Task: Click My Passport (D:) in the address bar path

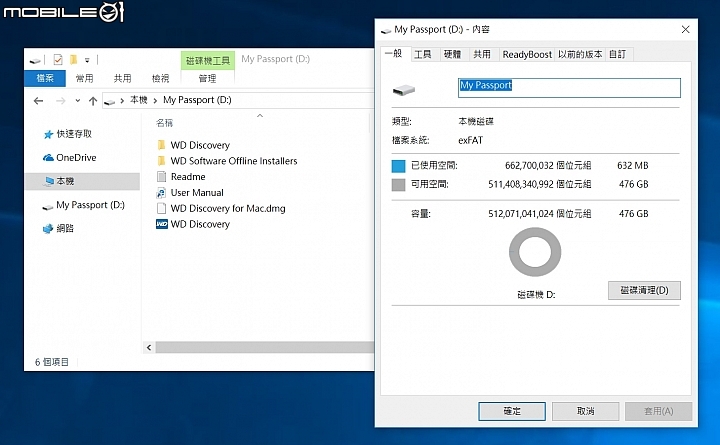Action: pos(197,100)
